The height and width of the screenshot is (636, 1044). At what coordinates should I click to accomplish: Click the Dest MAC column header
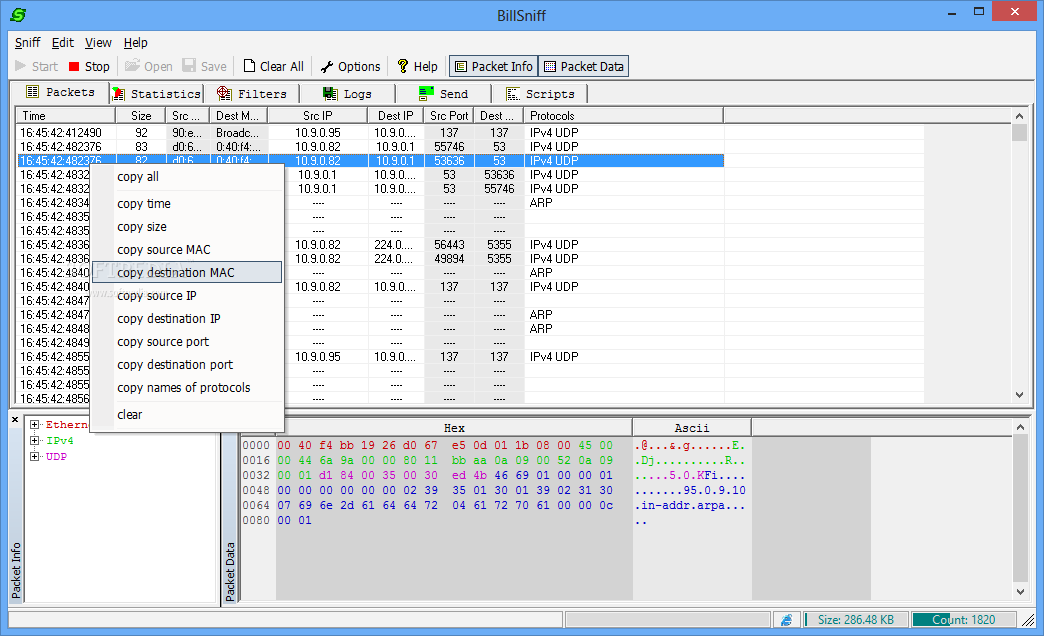238,115
